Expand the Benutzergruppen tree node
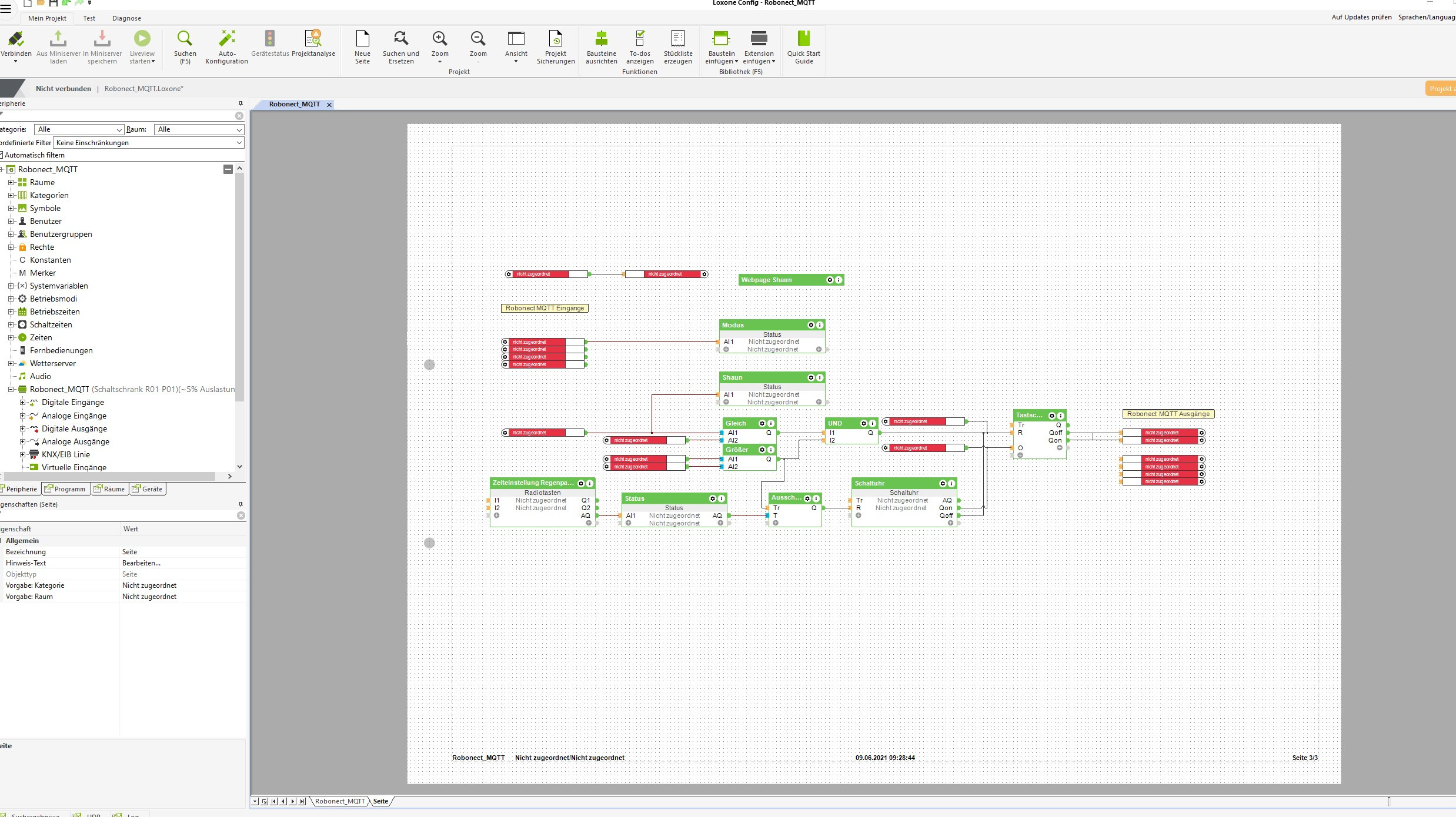Screen dimensions: 1456x817 [x=11, y=234]
